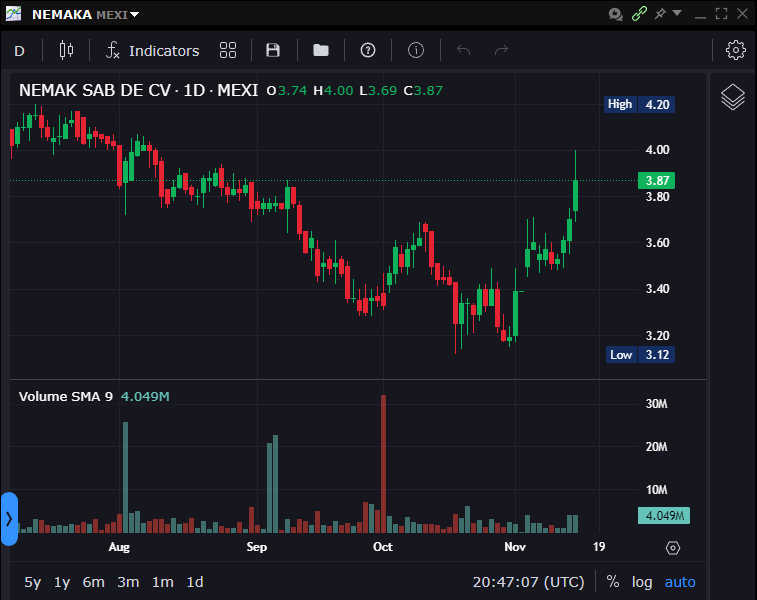The height and width of the screenshot is (600, 757).
Task: Click the app logo icon in title bar
Action: pyautogui.click(x=13, y=14)
